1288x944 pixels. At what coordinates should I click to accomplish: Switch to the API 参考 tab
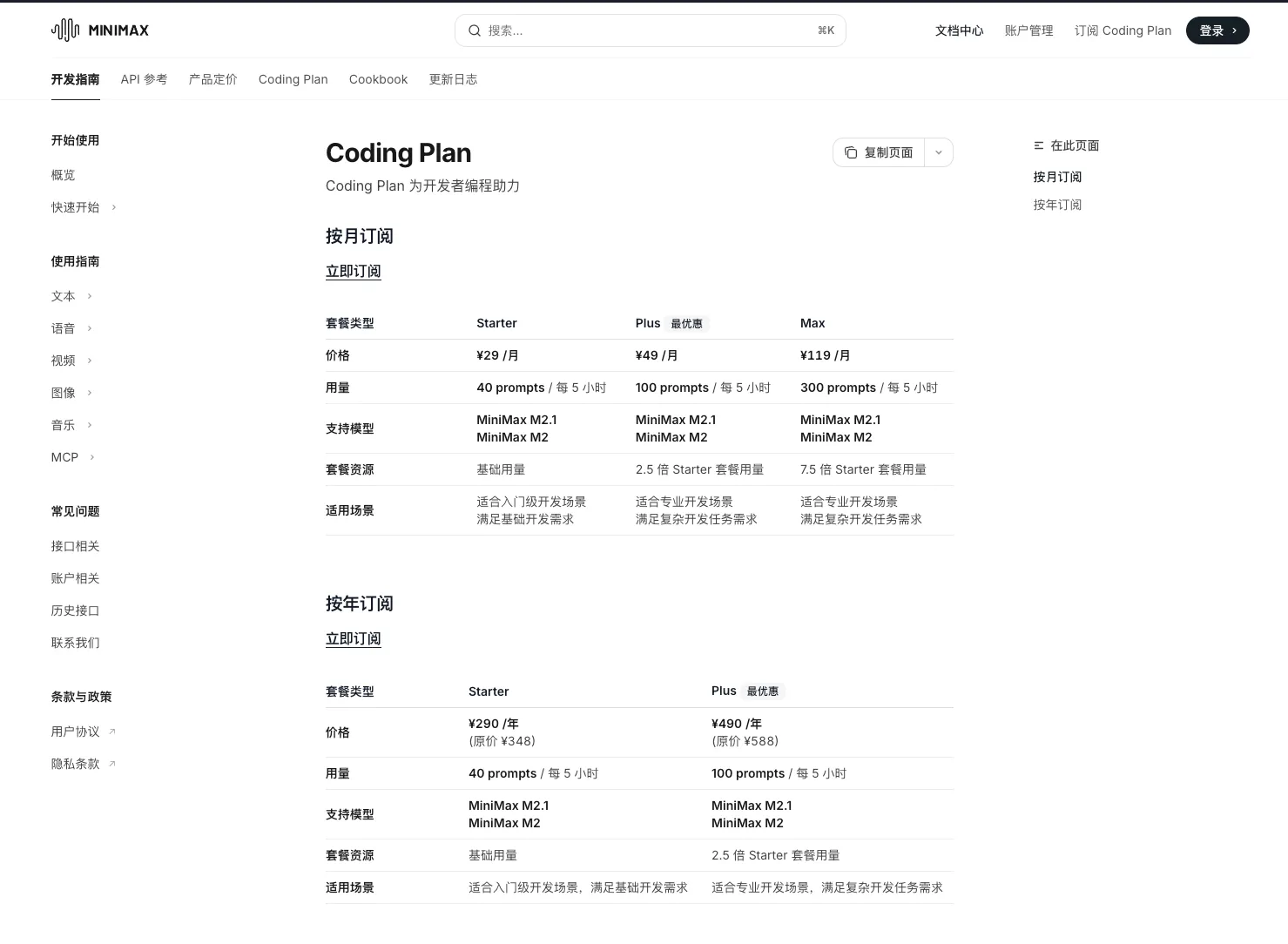tap(144, 79)
